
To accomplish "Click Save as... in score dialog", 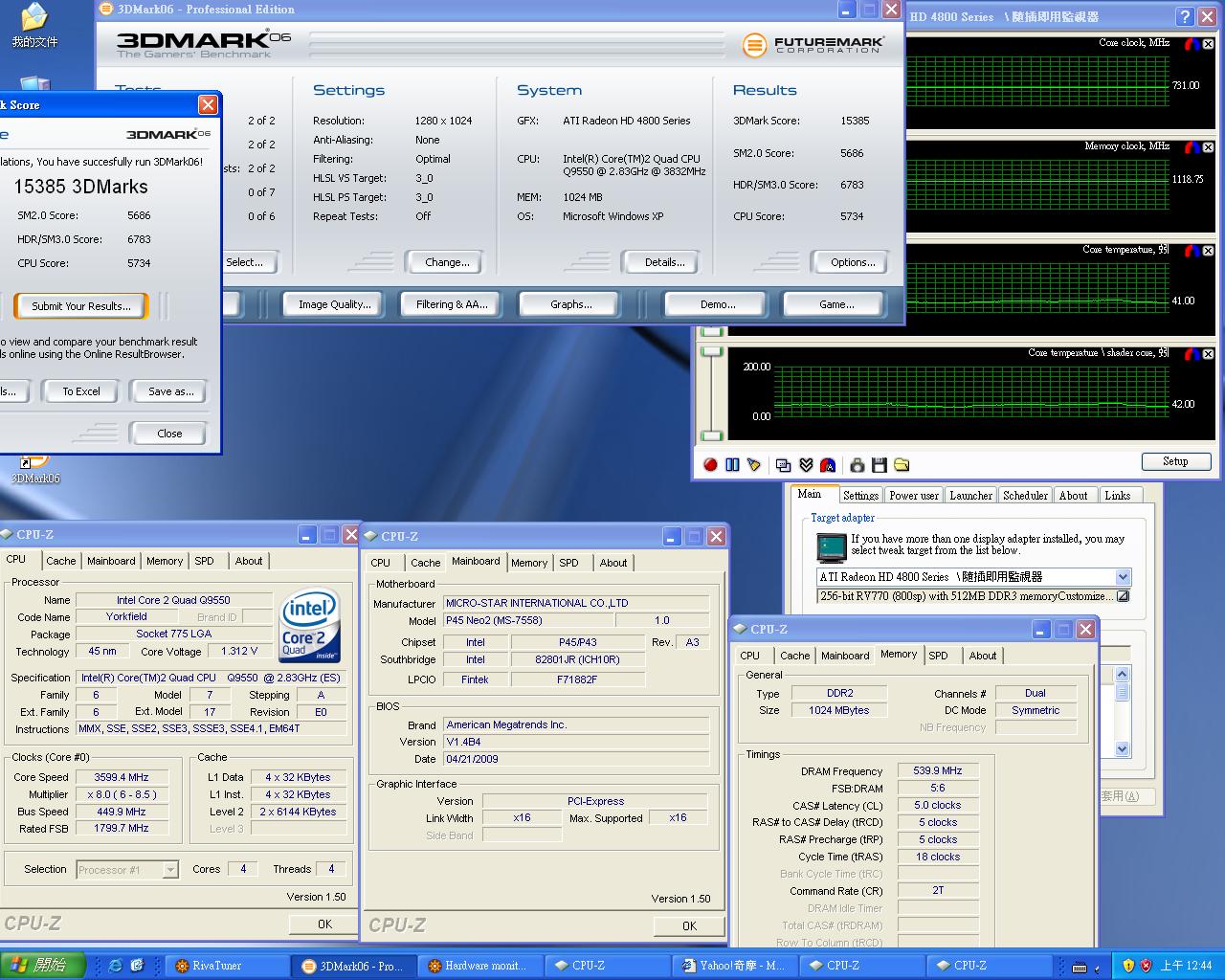I will (170, 391).
